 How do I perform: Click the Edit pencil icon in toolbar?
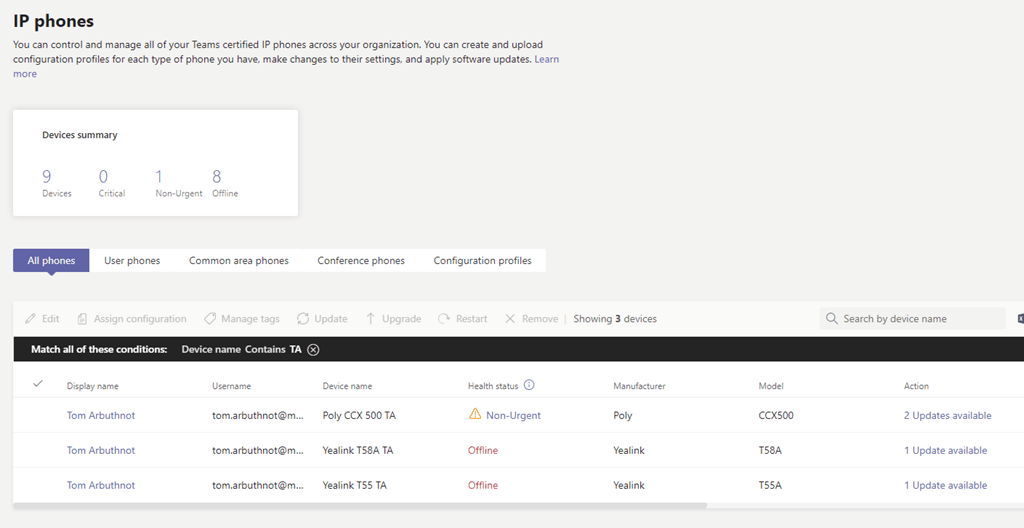(30, 319)
